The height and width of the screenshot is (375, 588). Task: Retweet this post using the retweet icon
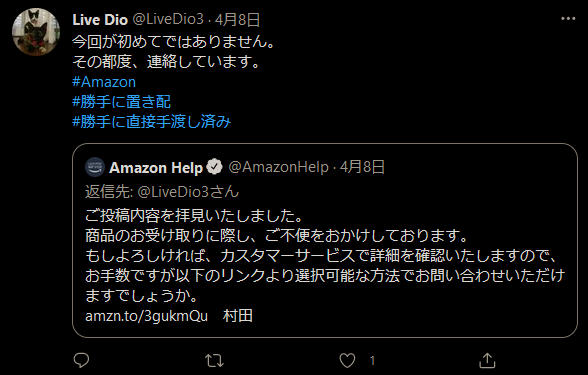pos(214,361)
